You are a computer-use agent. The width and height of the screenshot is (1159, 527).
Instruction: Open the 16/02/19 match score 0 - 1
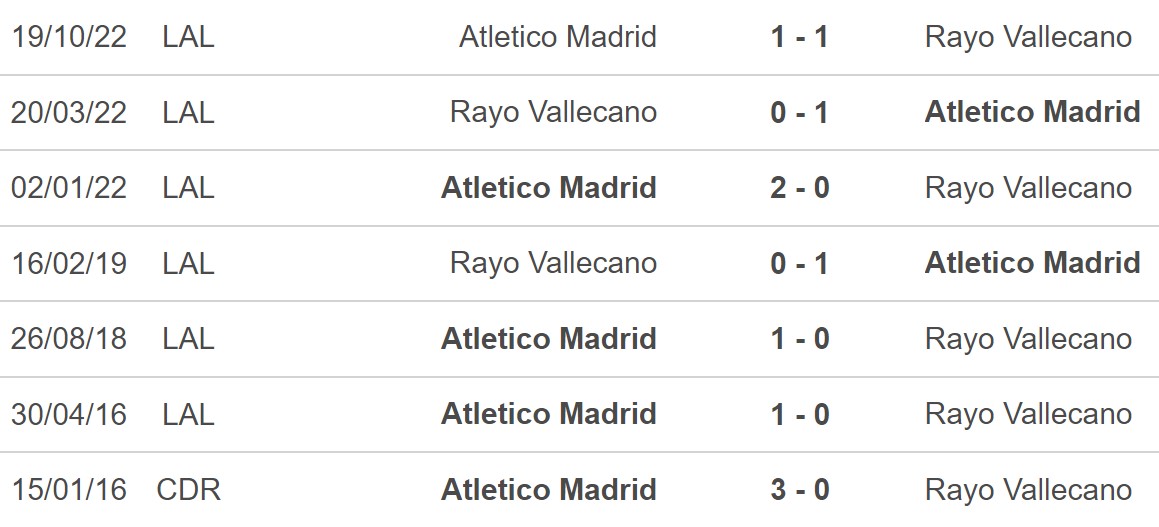tap(799, 263)
